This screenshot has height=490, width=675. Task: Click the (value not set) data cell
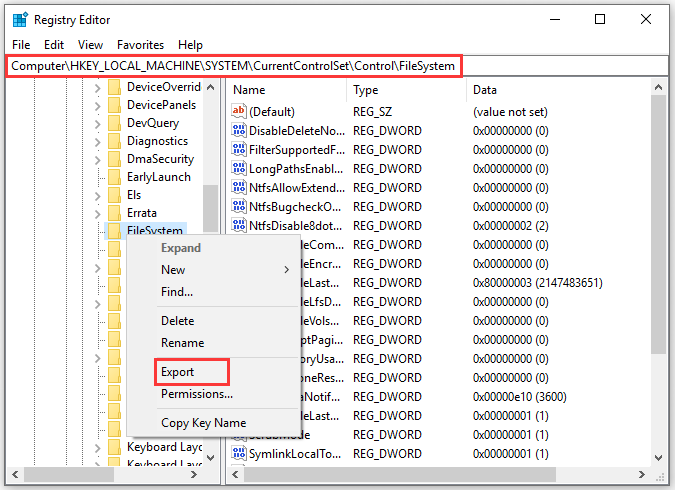(x=510, y=112)
